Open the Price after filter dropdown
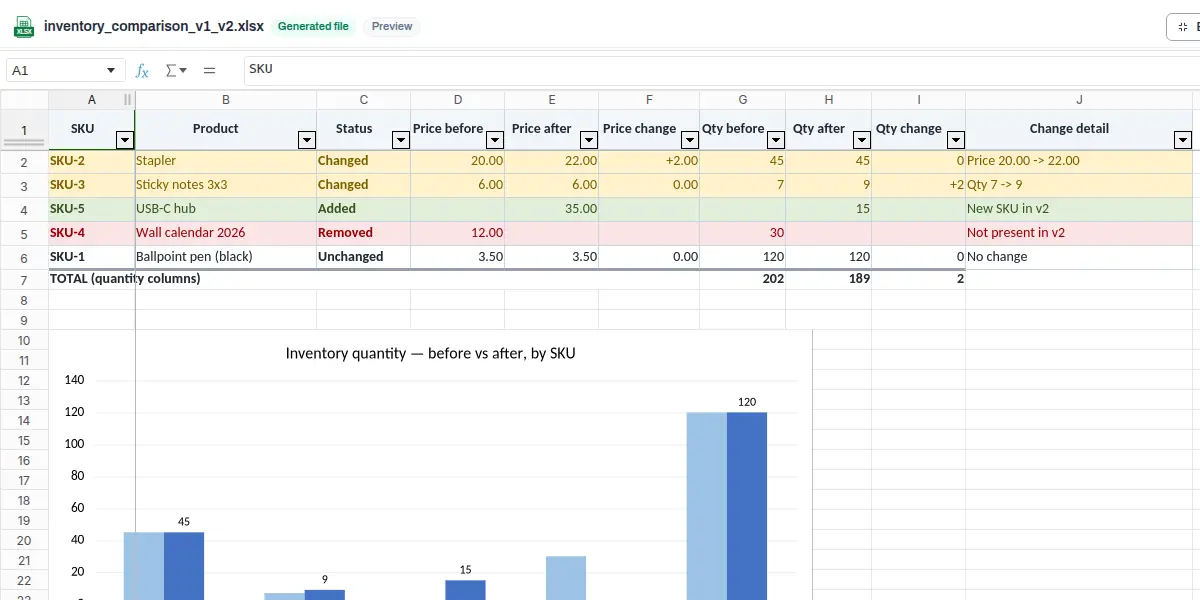This screenshot has width=1200, height=600. tap(589, 140)
